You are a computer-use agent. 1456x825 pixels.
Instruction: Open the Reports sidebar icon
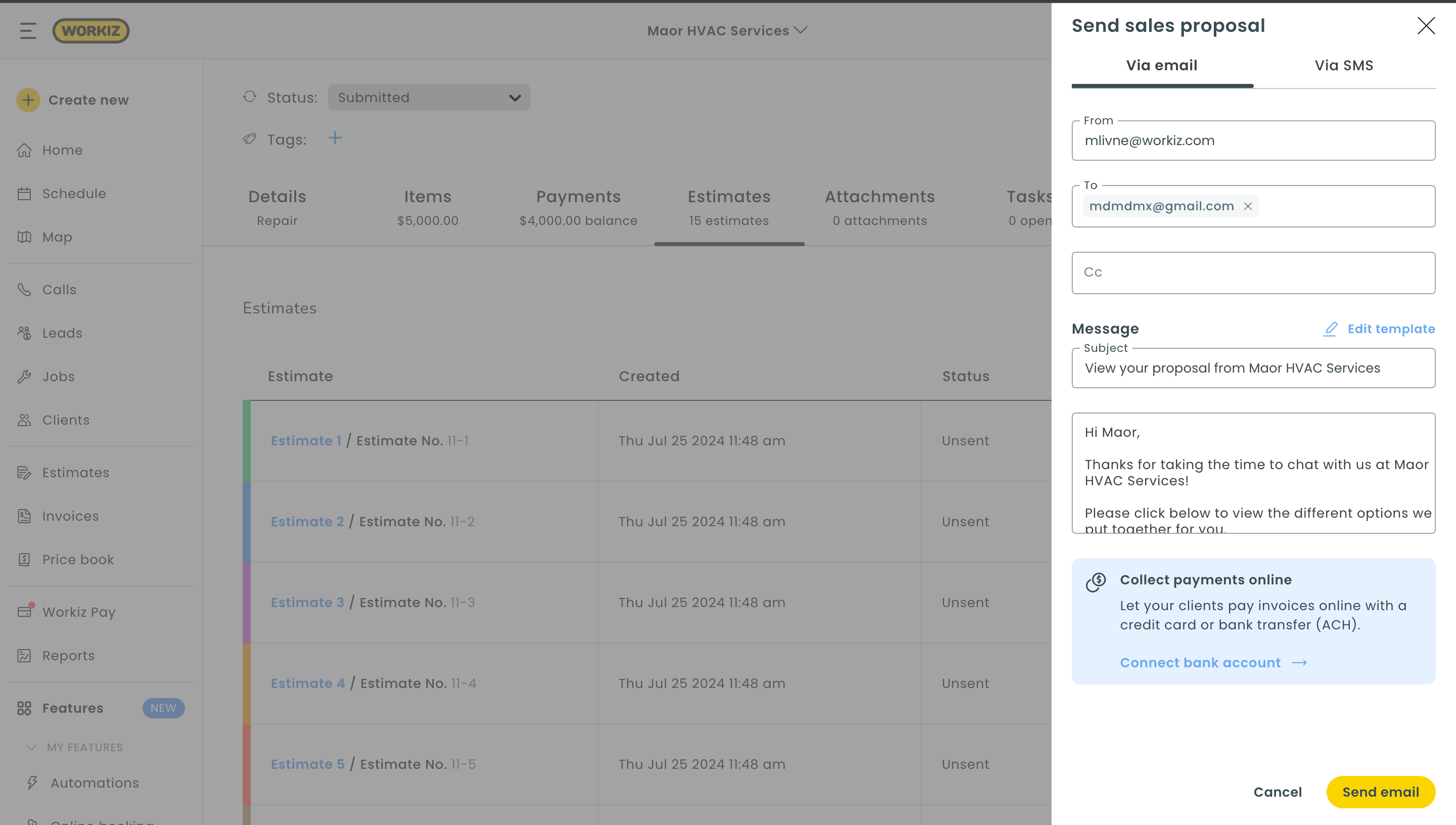pyautogui.click(x=24, y=656)
